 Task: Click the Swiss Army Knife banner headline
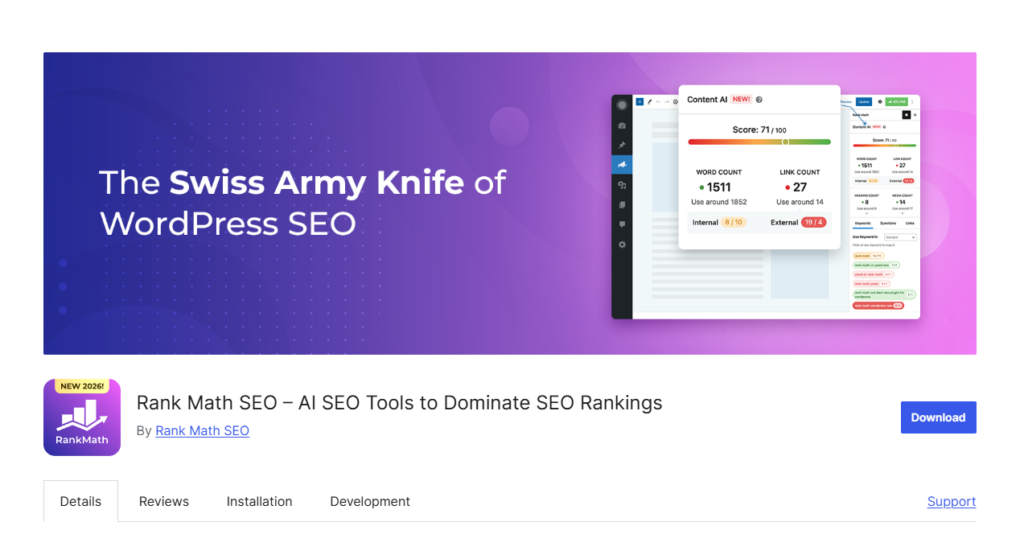click(302, 203)
